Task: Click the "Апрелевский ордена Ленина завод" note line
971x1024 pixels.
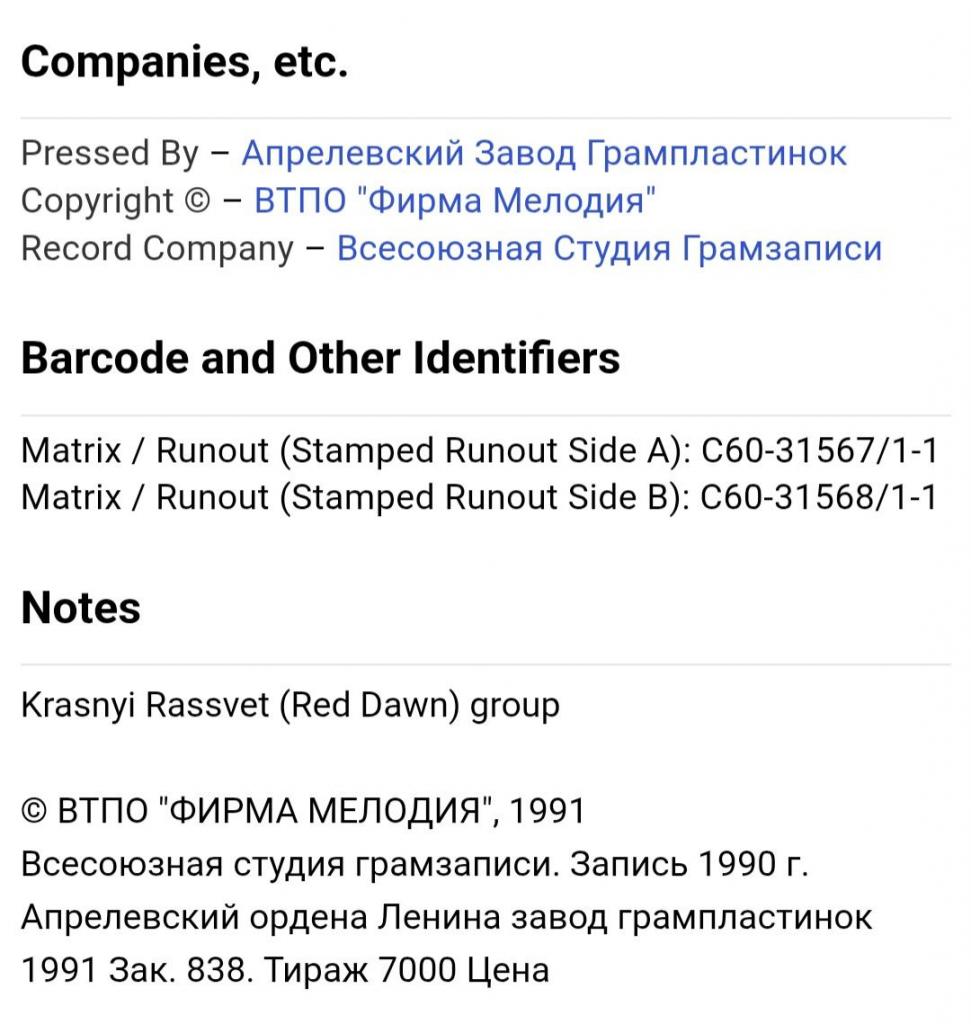Action: [447, 918]
